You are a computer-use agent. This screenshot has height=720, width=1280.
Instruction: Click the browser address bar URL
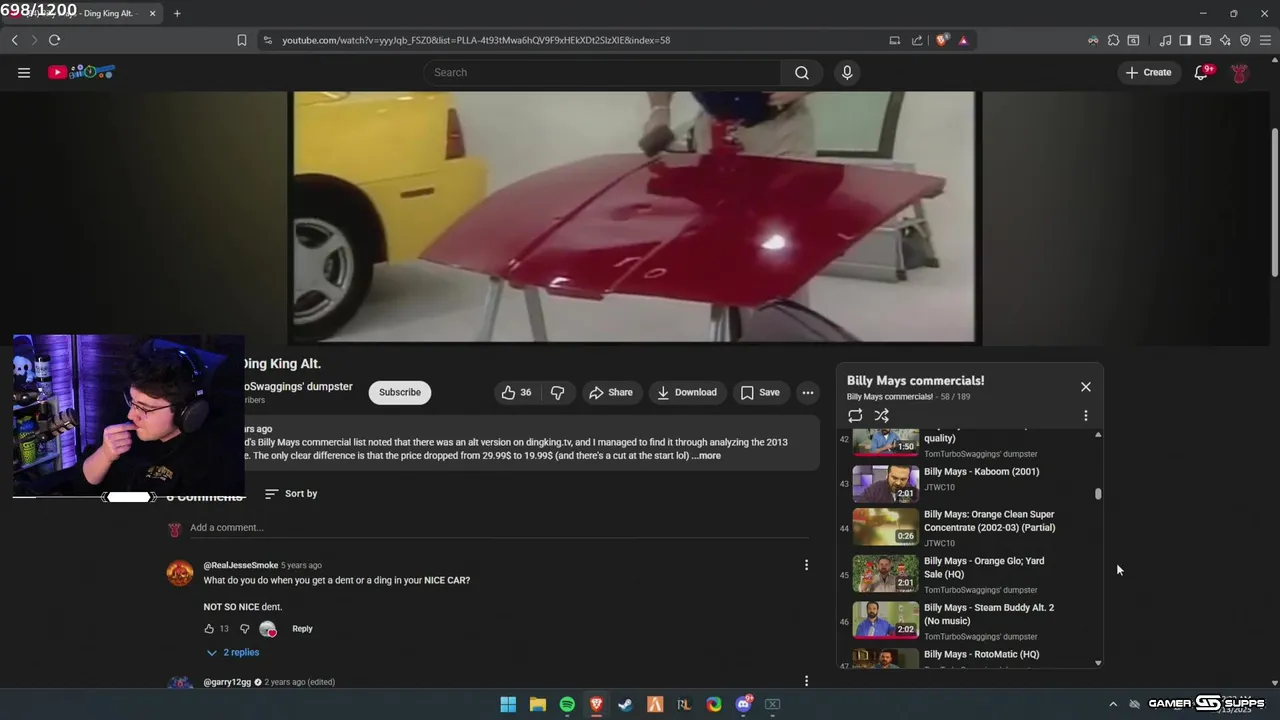click(476, 40)
